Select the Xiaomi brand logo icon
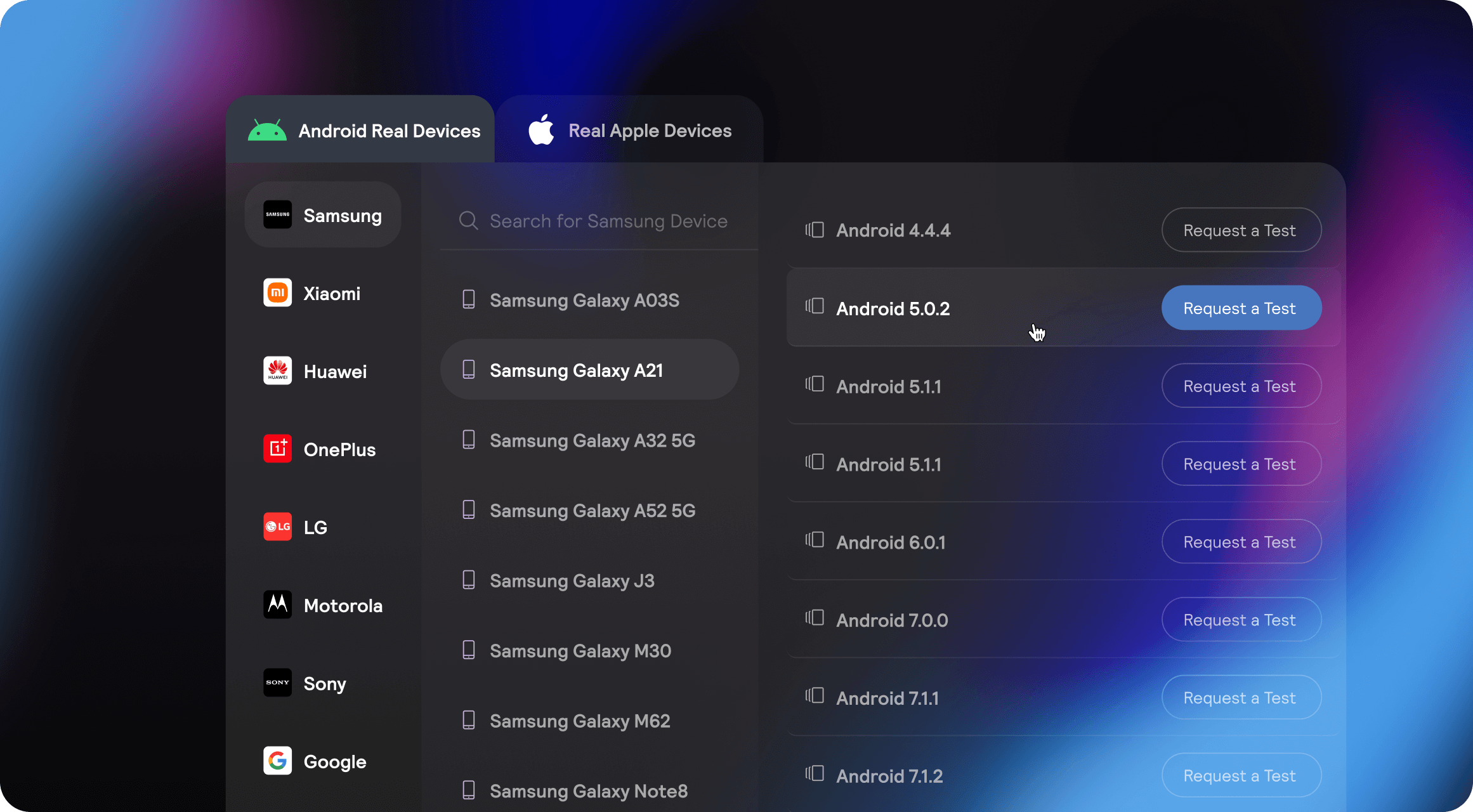This screenshot has height=812, width=1473. tap(278, 292)
